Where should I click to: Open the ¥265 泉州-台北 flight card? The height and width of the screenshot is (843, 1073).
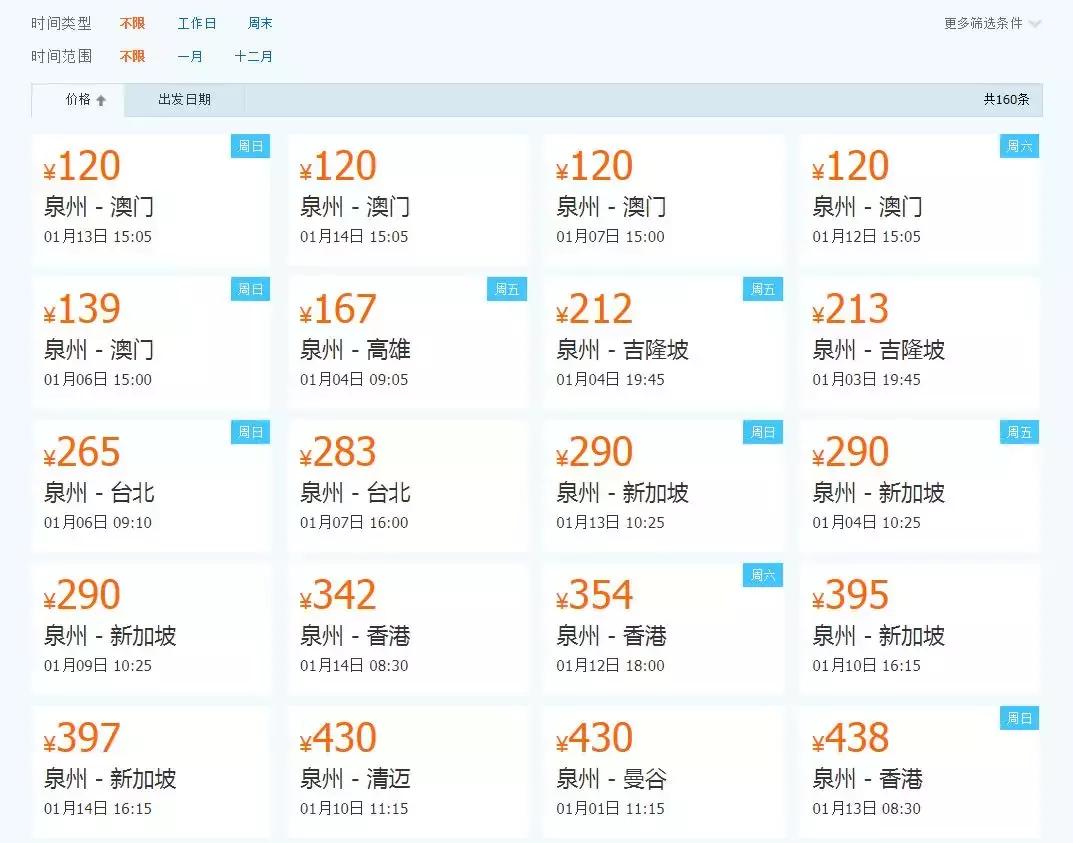coord(151,483)
